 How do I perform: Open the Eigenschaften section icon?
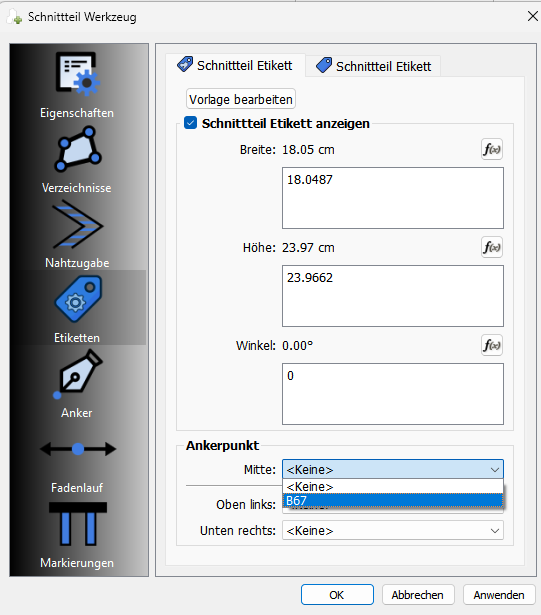tap(77, 74)
